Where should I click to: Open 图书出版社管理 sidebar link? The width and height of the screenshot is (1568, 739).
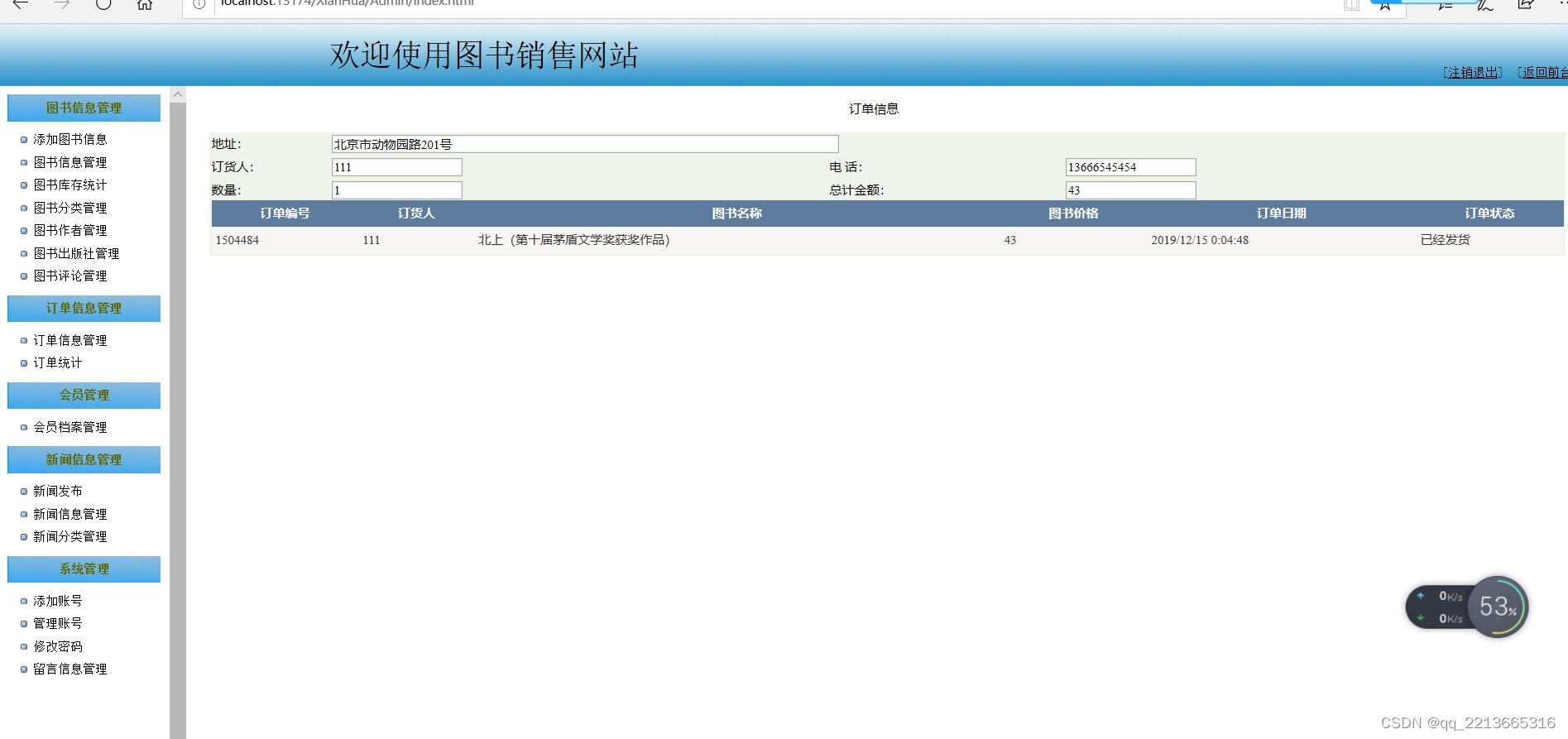coord(76,253)
